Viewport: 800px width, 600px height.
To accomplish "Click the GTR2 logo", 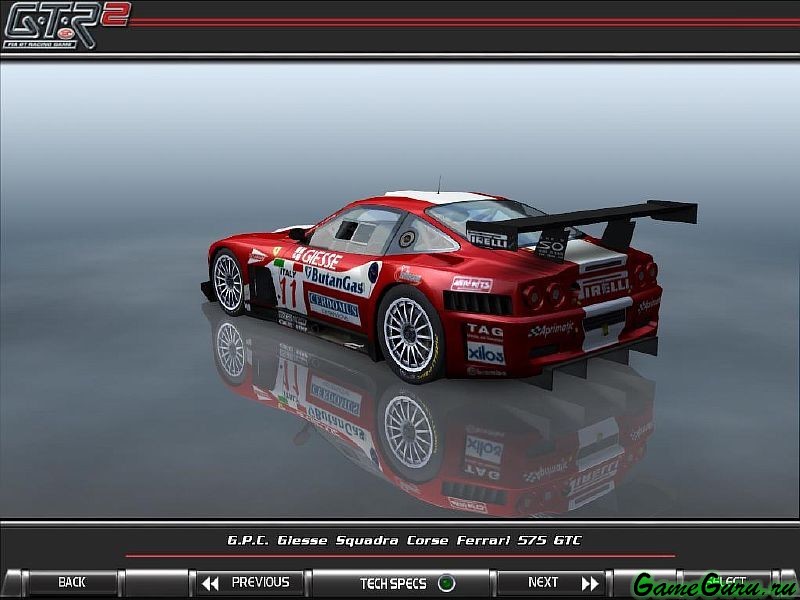I will point(66,26).
